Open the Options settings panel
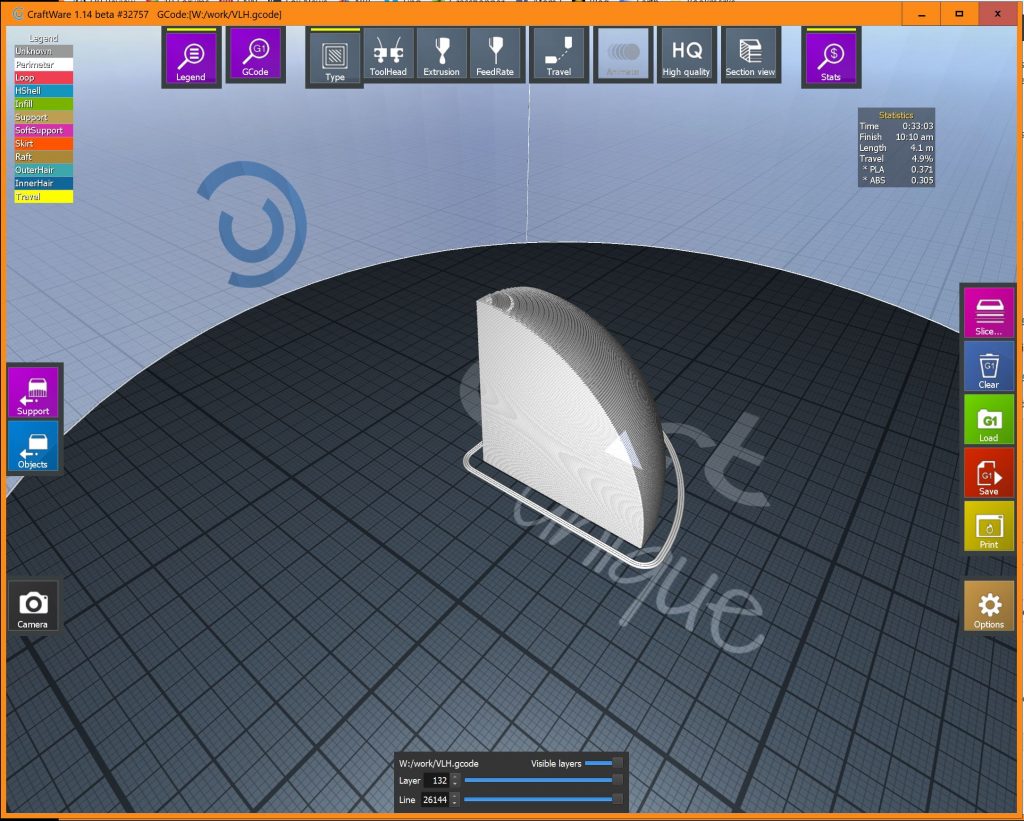The image size is (1024, 821). 988,608
